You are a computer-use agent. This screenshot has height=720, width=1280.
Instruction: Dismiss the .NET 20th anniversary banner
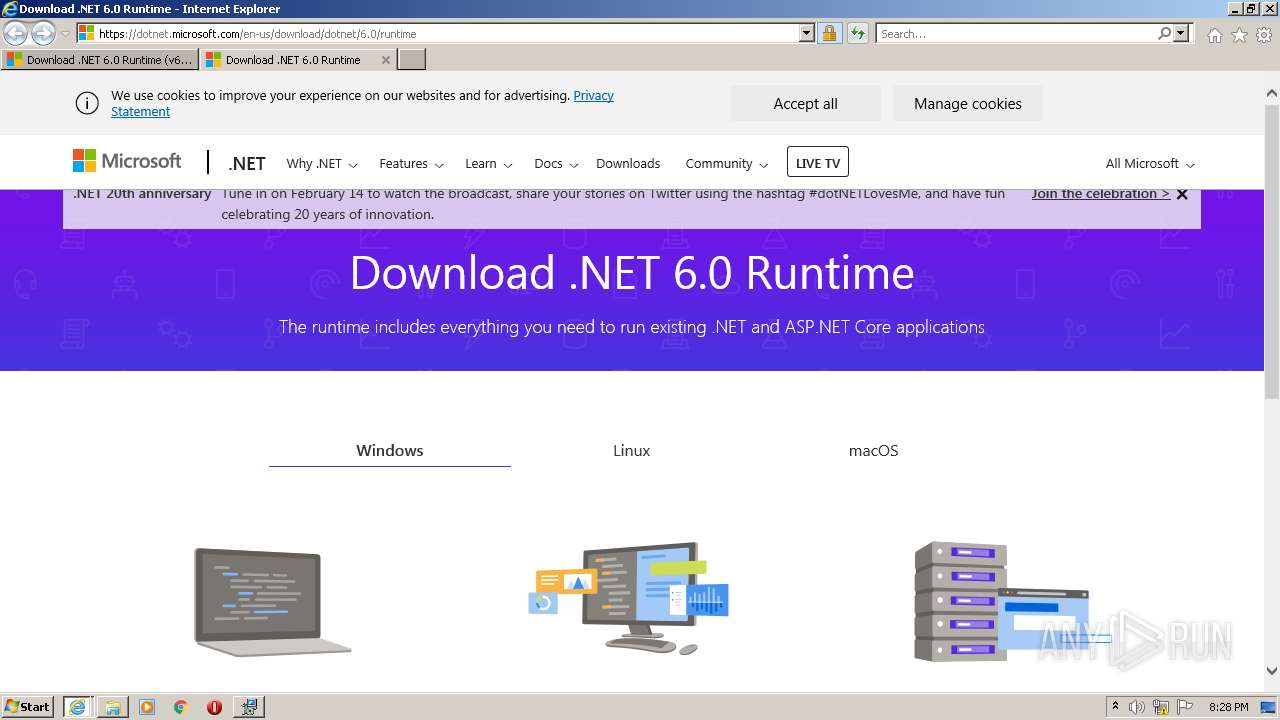1182,194
